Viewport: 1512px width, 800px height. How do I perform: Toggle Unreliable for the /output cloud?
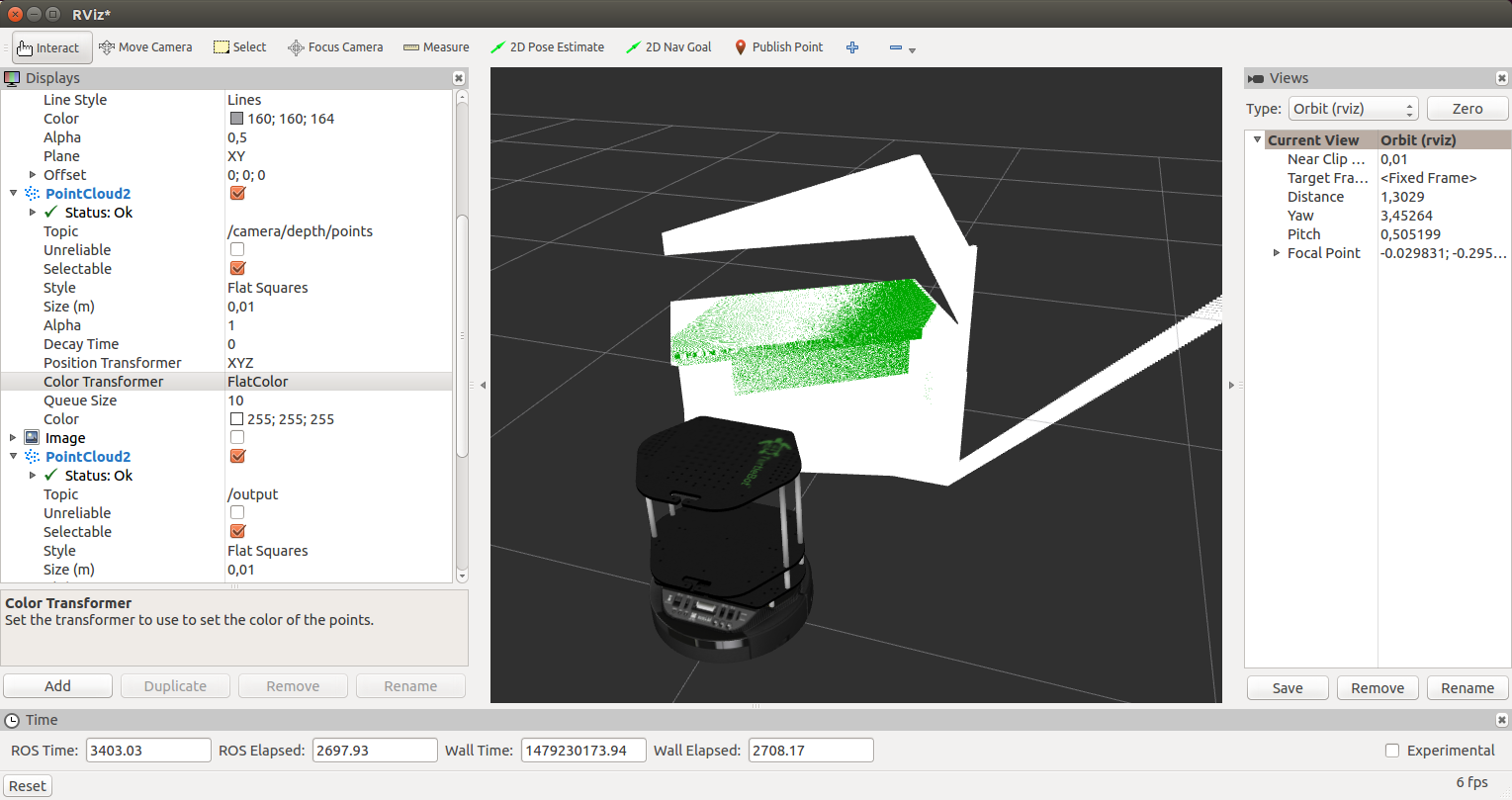pyautogui.click(x=237, y=512)
